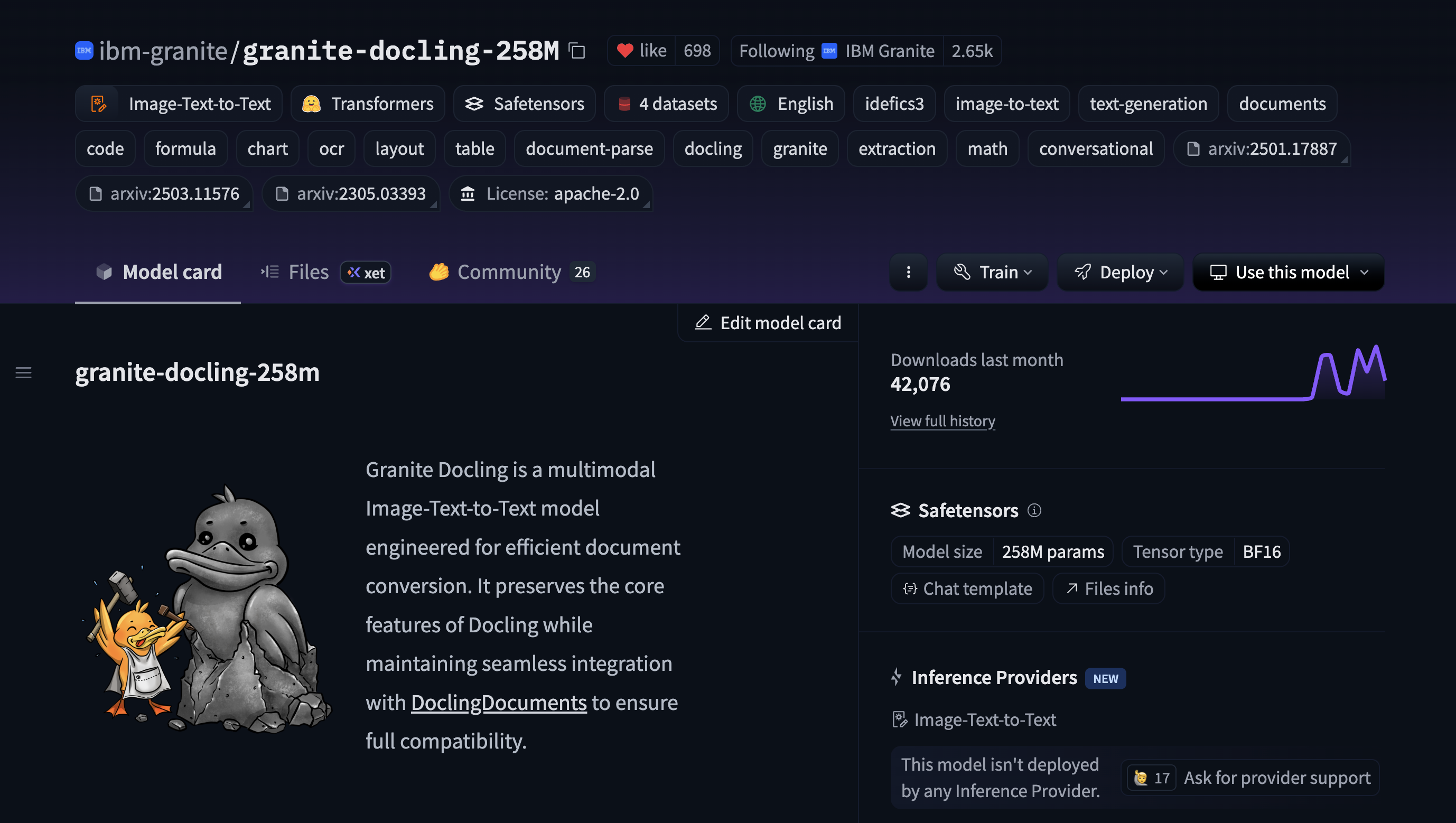Click the Safetensors info icon
The image size is (1456, 823).
(x=1035, y=510)
